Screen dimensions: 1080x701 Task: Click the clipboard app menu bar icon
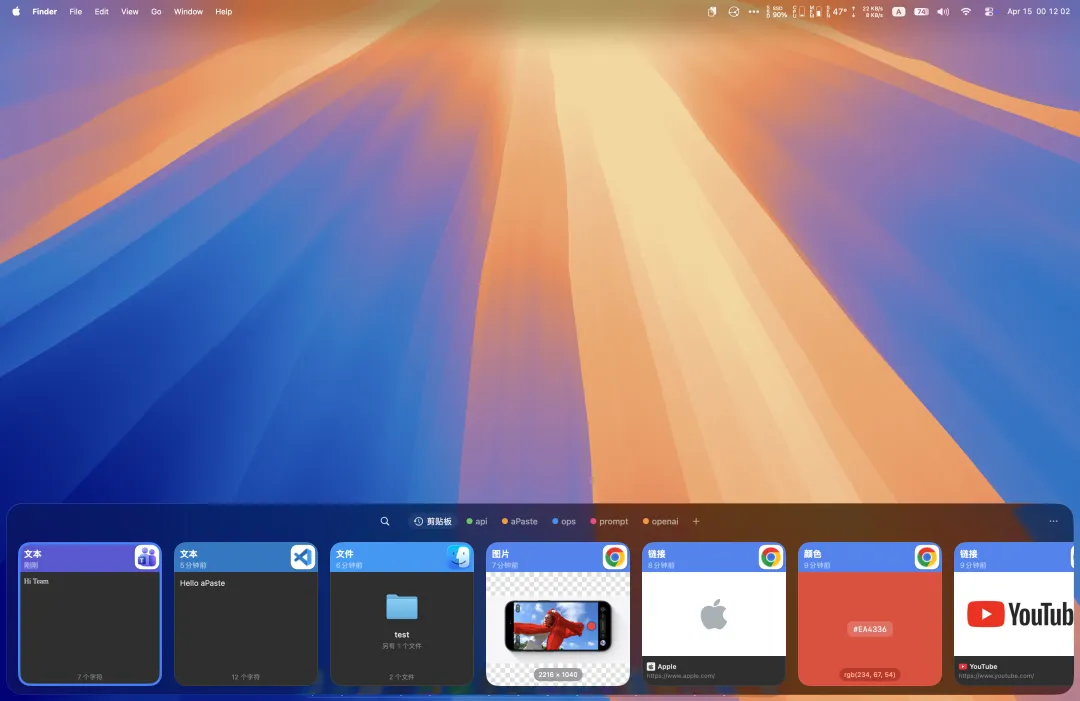[712, 12]
